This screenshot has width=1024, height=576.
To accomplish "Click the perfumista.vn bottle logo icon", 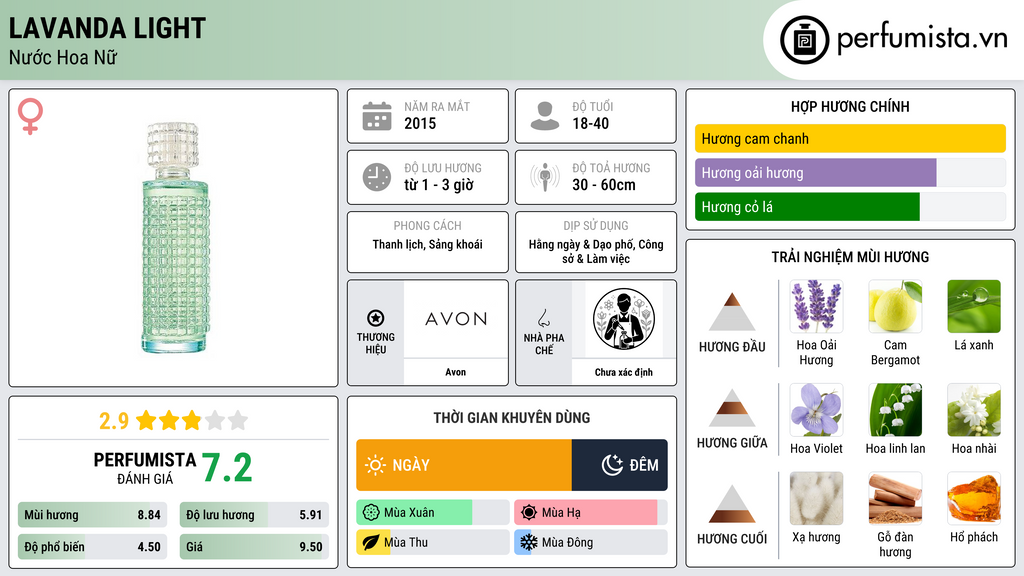I will point(804,40).
